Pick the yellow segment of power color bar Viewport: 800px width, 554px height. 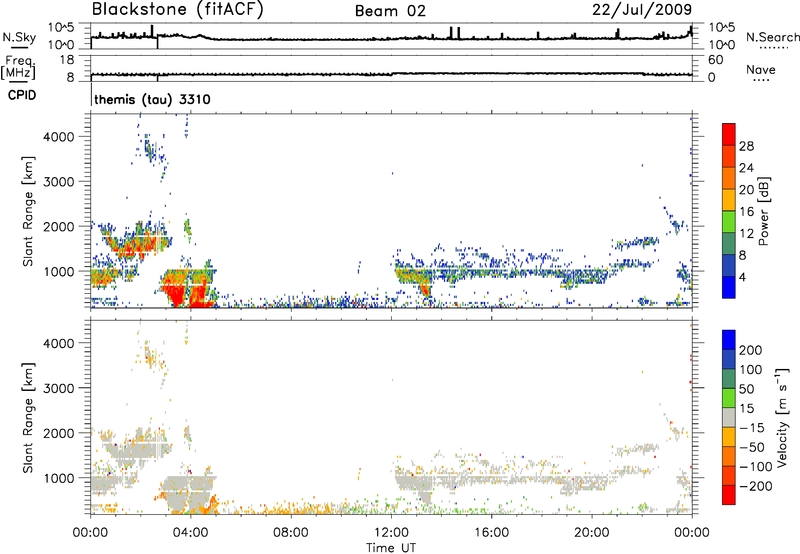tap(729, 199)
